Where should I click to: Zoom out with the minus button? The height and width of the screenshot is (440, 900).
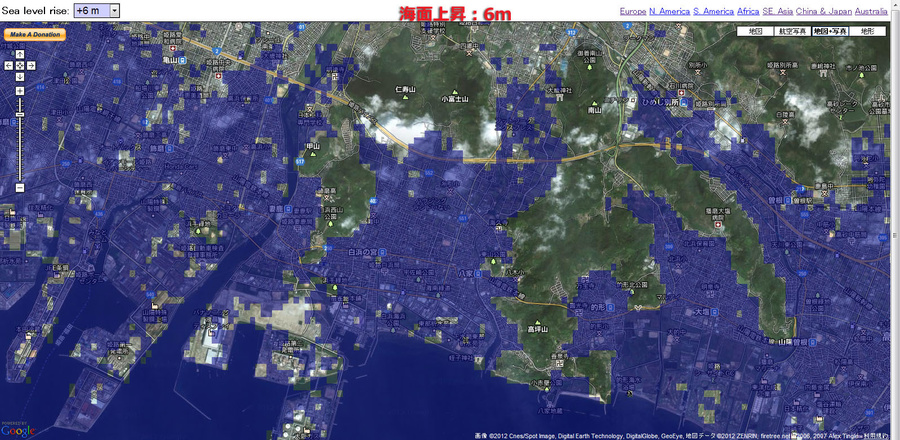coord(19,187)
